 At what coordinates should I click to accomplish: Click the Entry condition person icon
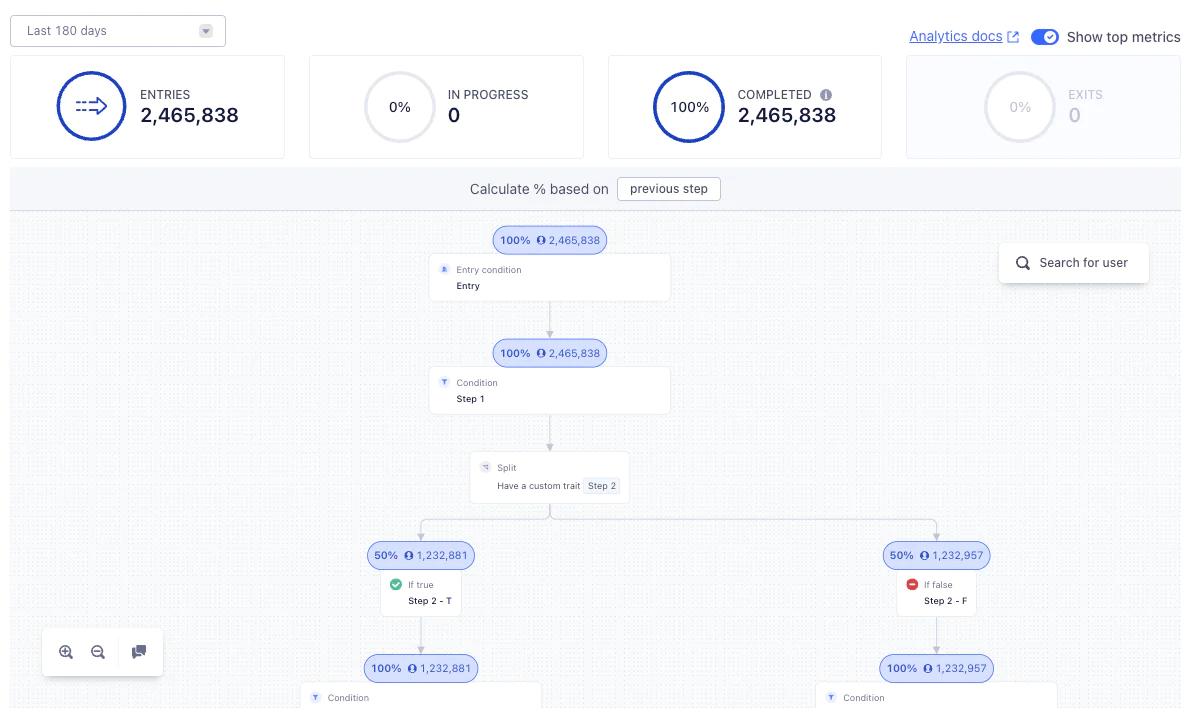pyautogui.click(x=444, y=269)
